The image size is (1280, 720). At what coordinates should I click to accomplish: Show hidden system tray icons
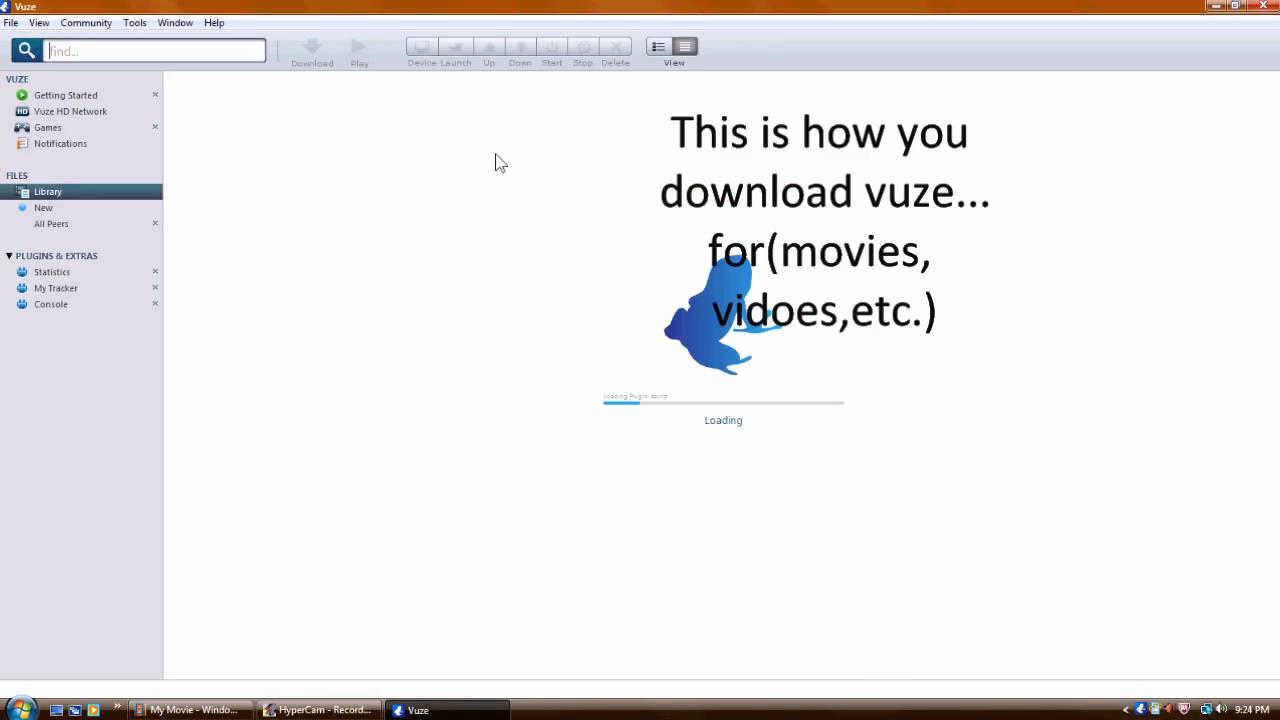coord(1126,710)
